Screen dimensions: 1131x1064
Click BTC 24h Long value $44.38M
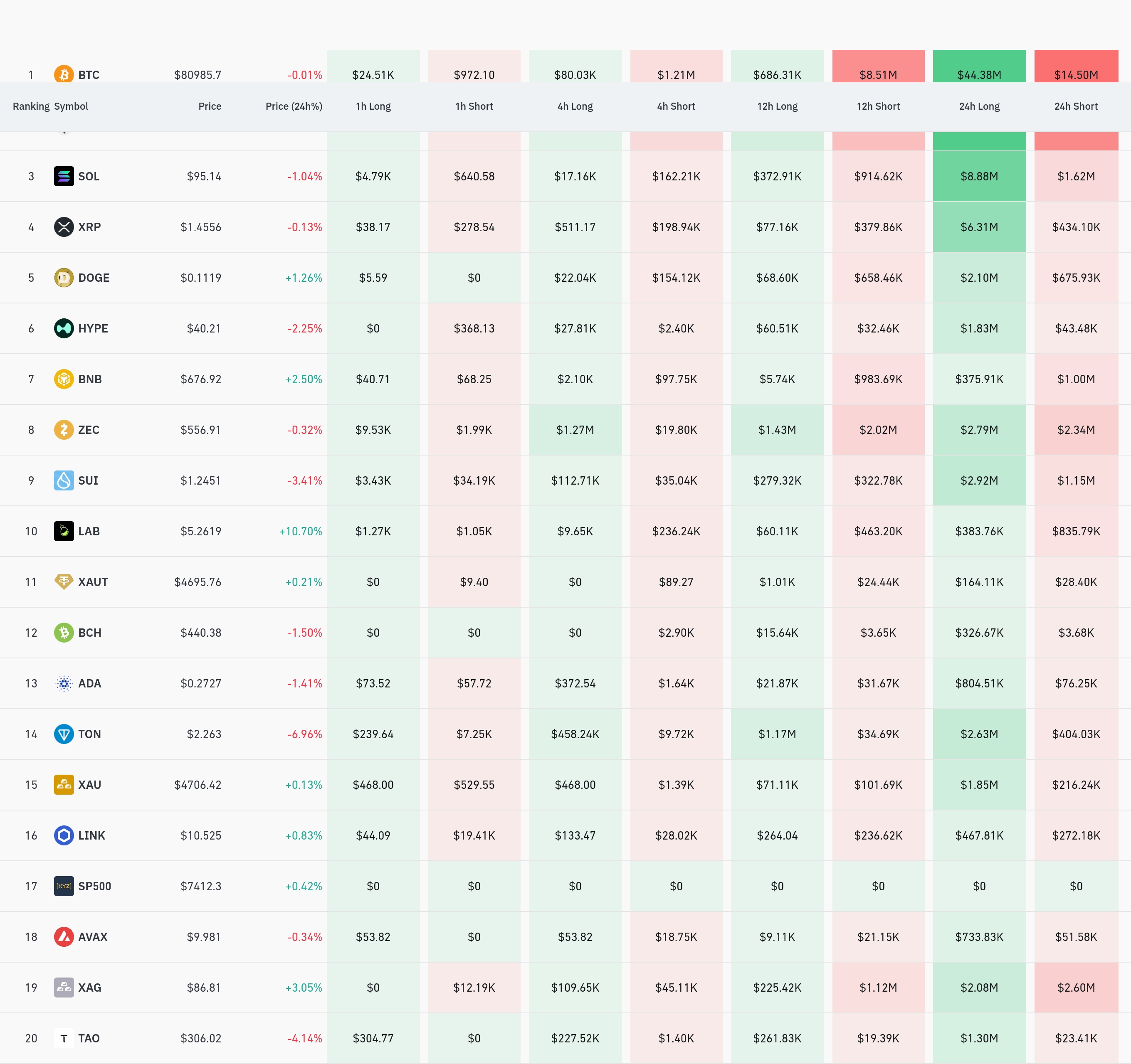click(980, 75)
